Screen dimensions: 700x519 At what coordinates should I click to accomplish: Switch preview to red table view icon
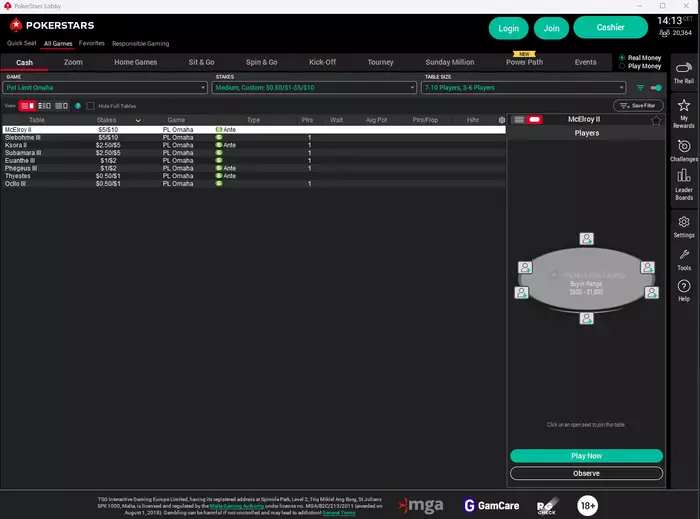[x=534, y=120]
